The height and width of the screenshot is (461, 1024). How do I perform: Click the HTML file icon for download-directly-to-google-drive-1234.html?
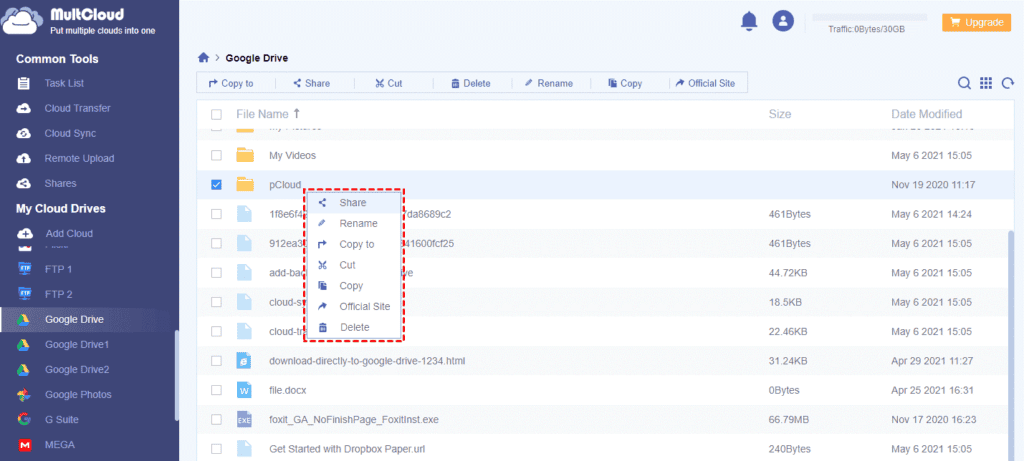click(x=244, y=360)
